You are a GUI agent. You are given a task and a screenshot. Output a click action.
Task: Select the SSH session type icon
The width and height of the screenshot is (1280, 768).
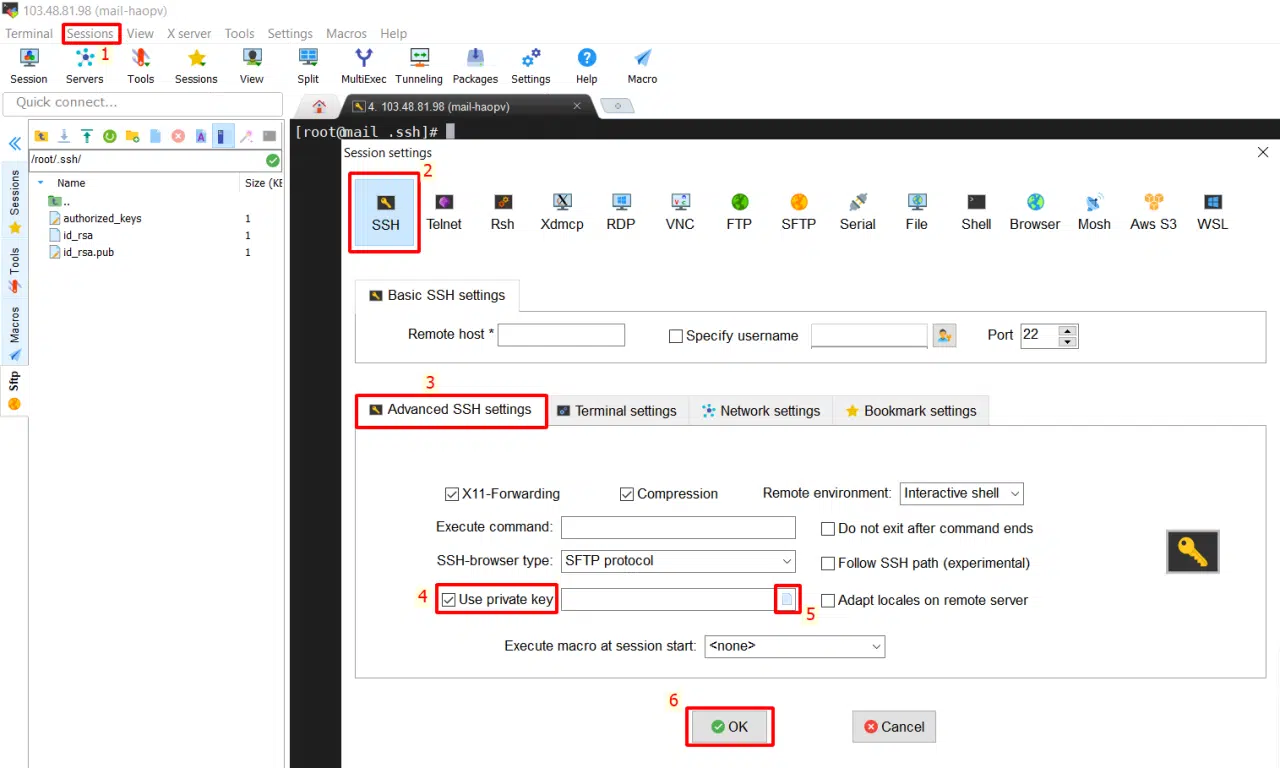coord(385,212)
